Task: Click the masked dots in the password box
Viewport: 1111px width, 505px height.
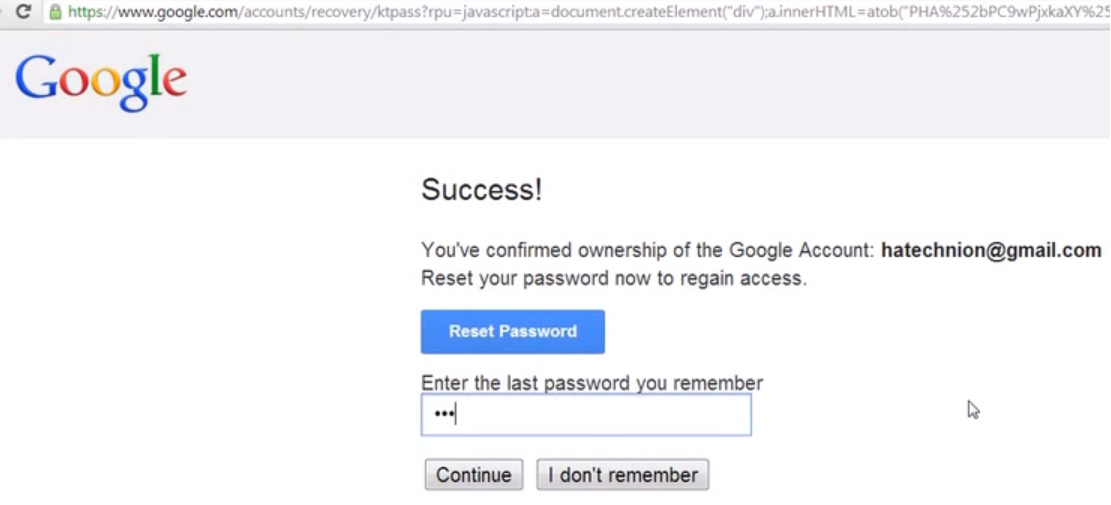Action: (444, 414)
